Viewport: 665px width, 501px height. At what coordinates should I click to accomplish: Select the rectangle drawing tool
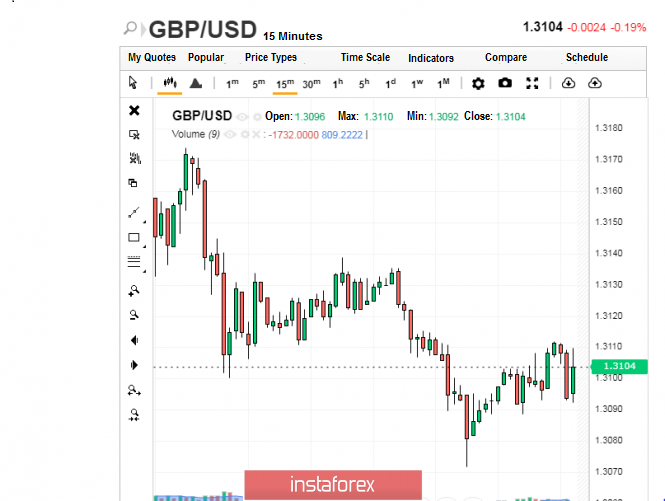pyautogui.click(x=134, y=238)
